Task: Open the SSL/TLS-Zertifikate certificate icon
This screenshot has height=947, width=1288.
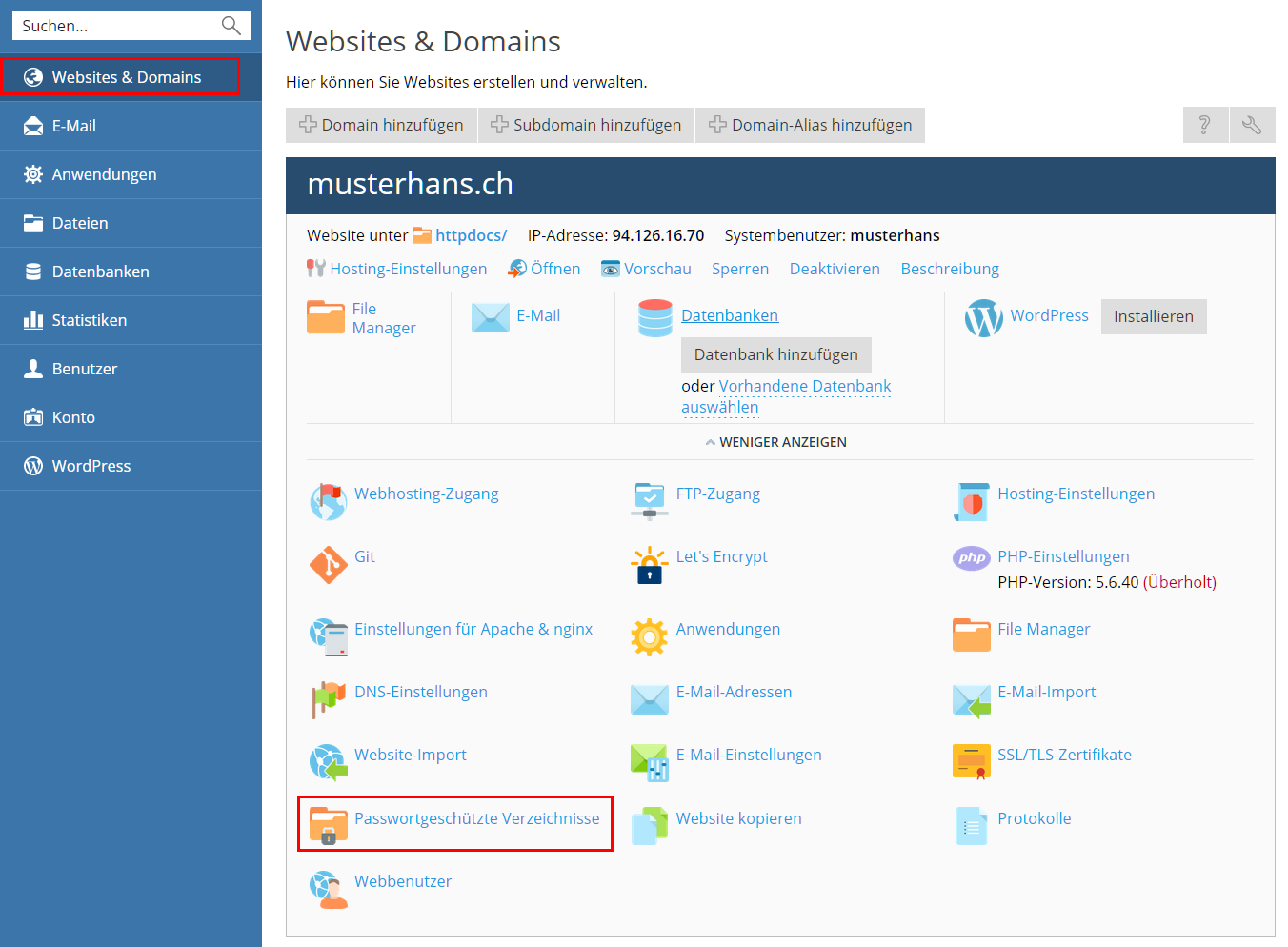Action: (x=971, y=761)
